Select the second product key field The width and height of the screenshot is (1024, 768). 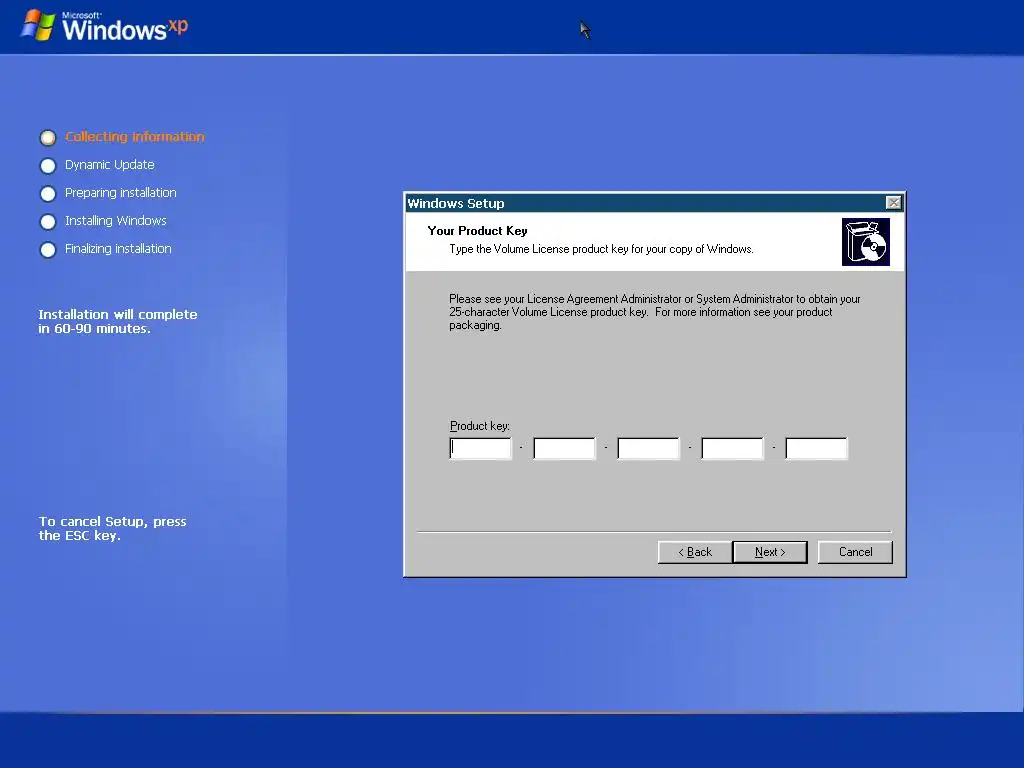564,449
